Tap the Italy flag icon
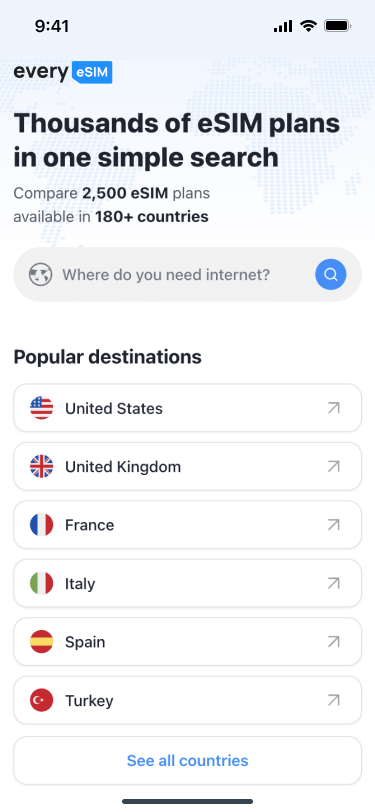375x812 pixels. tap(41, 584)
